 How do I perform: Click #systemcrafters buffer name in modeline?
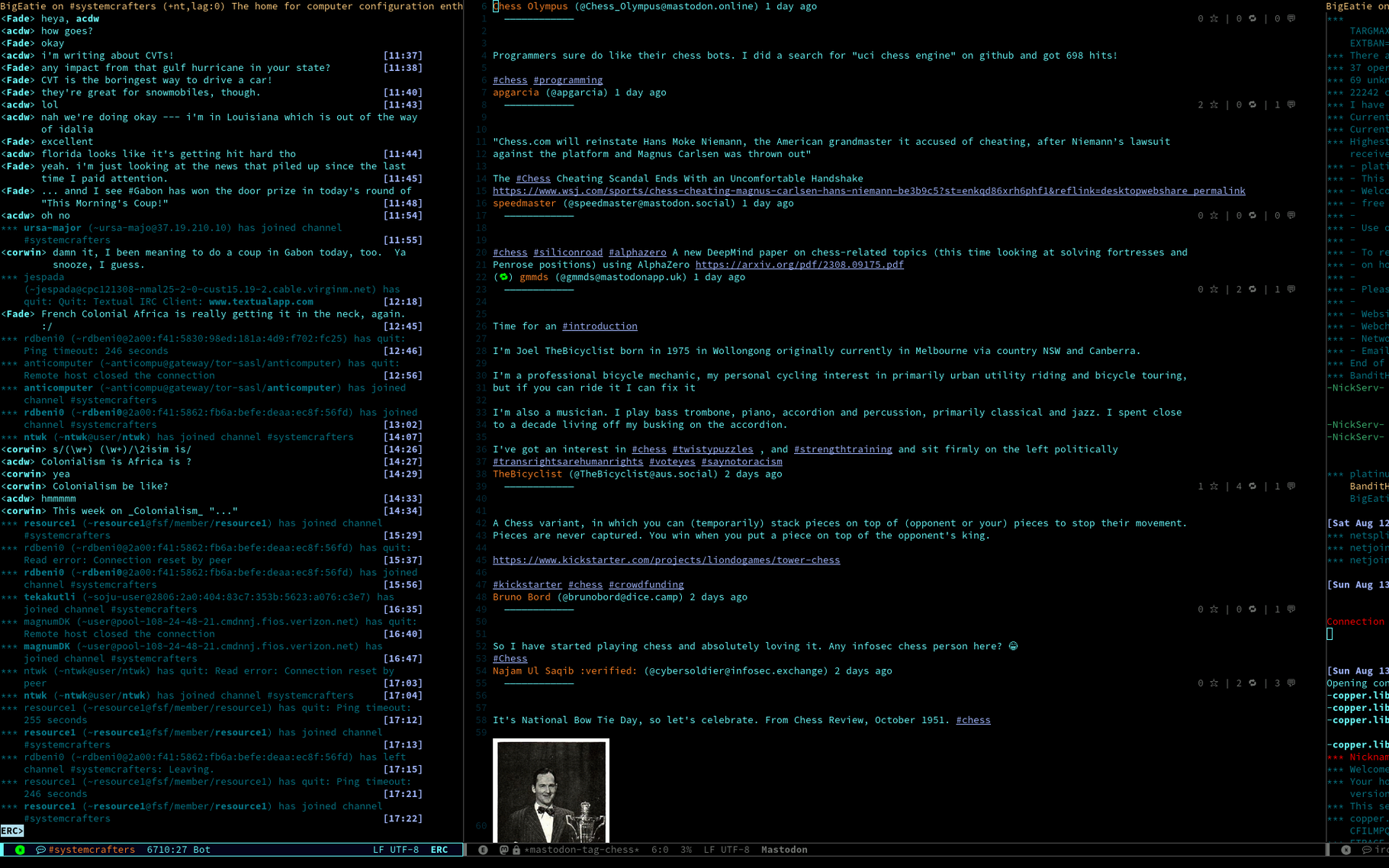92,850
